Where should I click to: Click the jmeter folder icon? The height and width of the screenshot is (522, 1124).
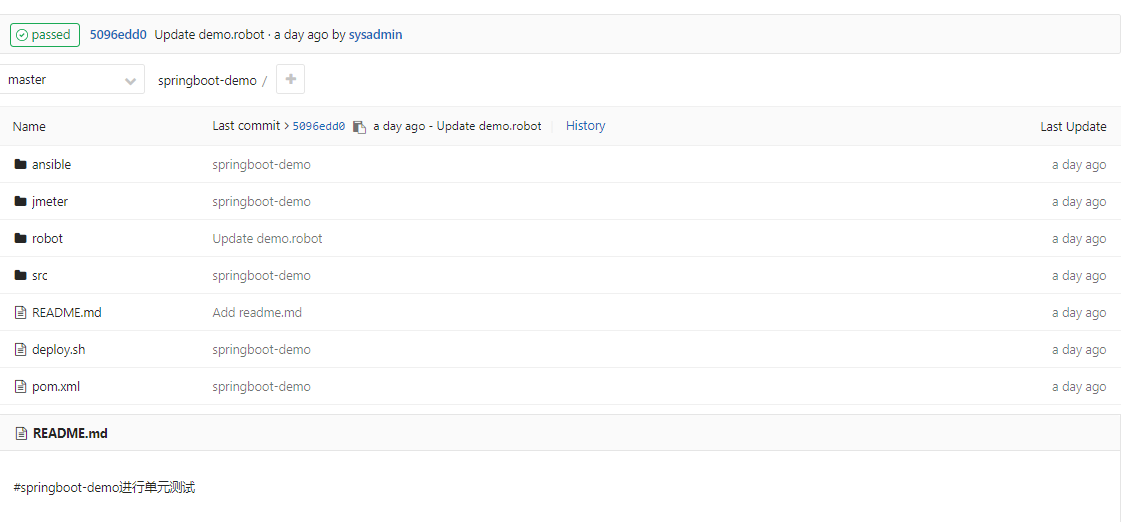tap(20, 201)
